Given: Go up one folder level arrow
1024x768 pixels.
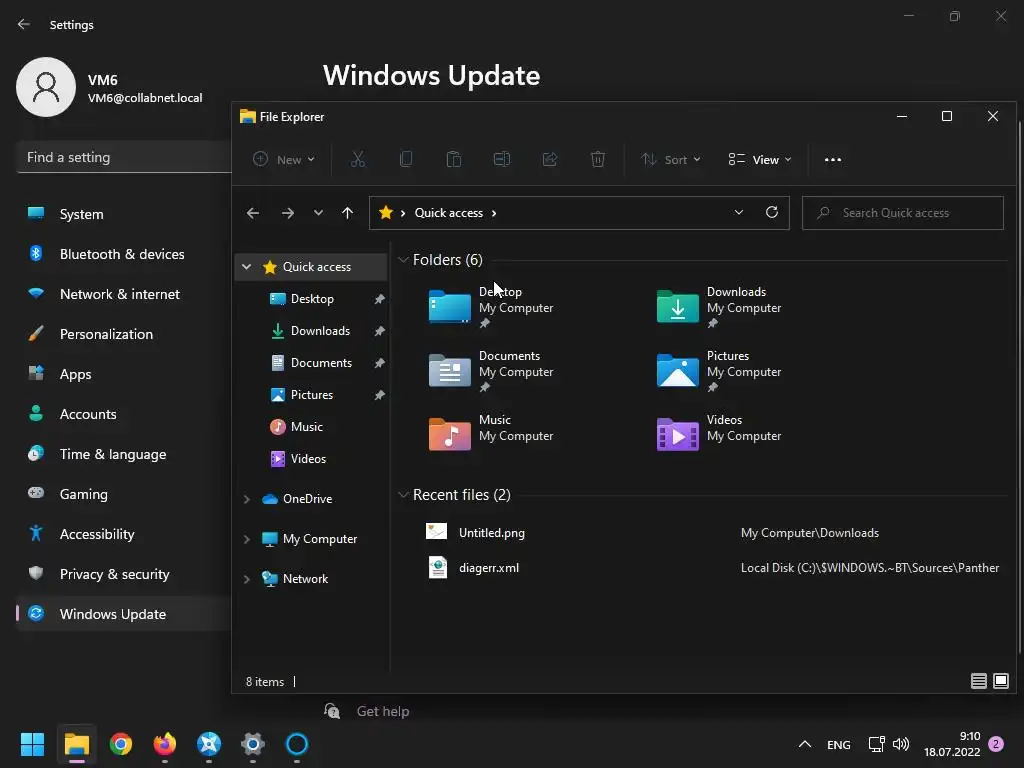Looking at the screenshot, I should pyautogui.click(x=347, y=213).
